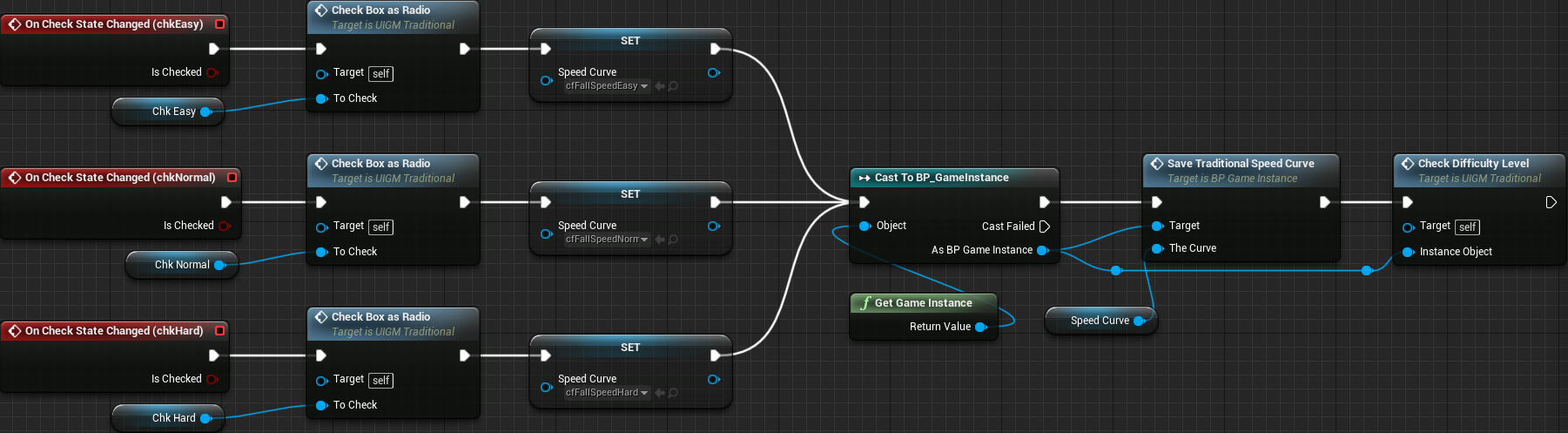1568x433 pixels.
Task: Click the Chk Normal variable output pin
Action: (220, 265)
